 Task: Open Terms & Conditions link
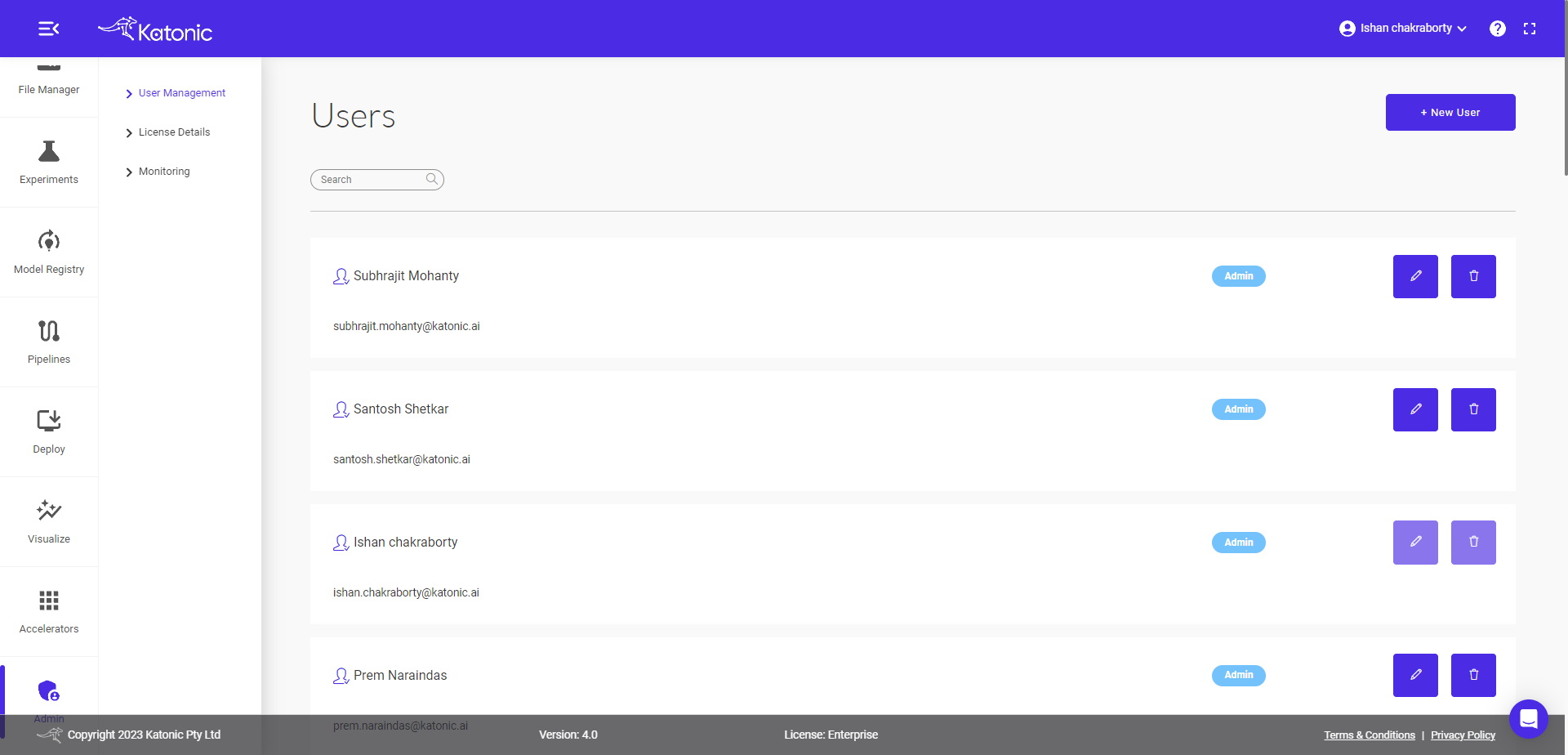click(1370, 735)
